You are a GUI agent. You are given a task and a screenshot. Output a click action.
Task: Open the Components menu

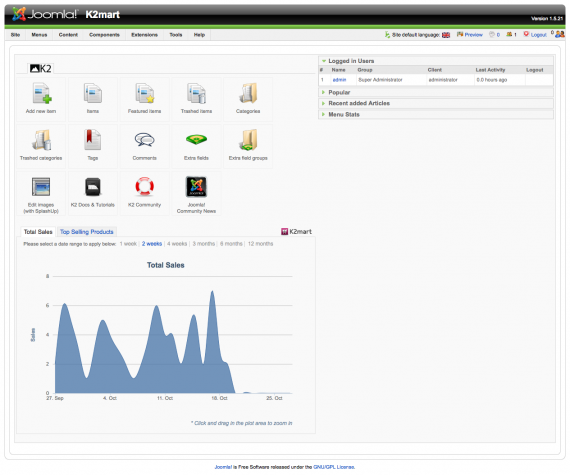pyautogui.click(x=104, y=35)
